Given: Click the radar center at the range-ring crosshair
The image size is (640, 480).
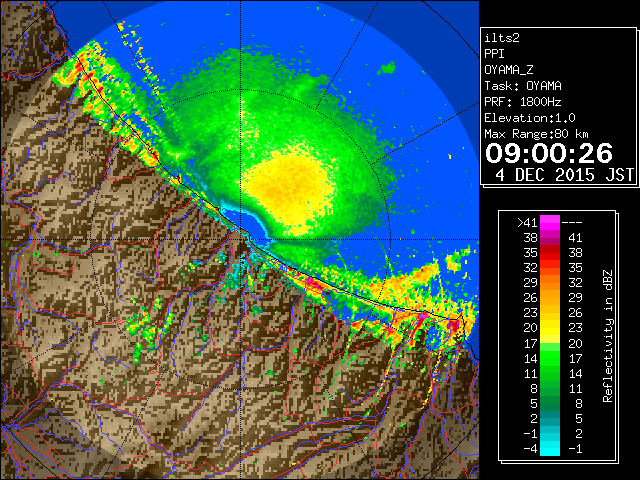Looking at the screenshot, I should (x=241, y=239).
